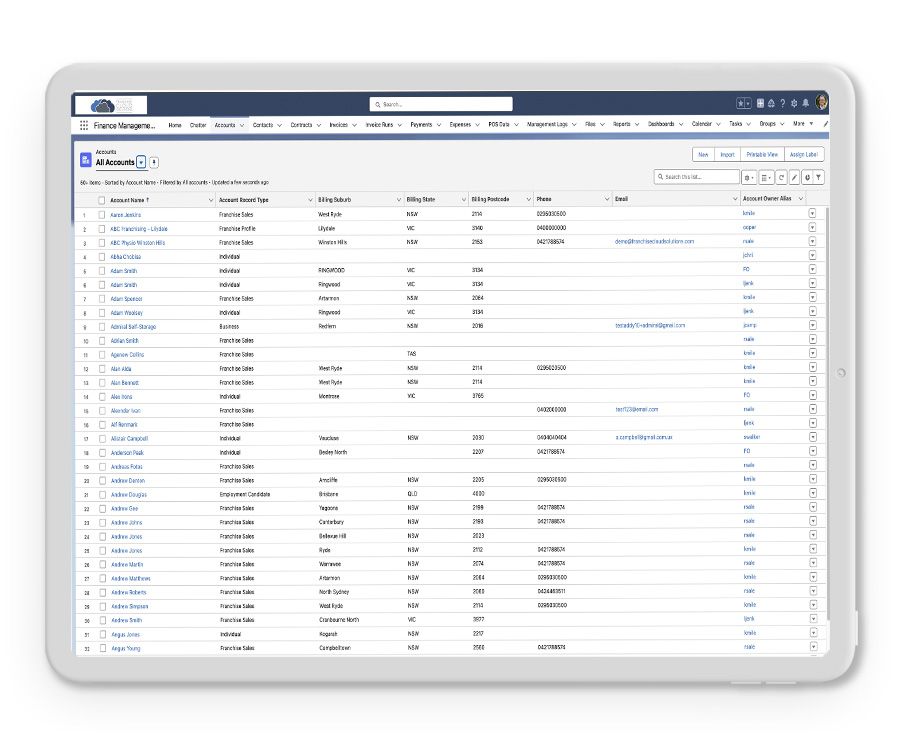Click the '0404040404' phone cell
The width and height of the screenshot is (900, 741).
tap(552, 437)
